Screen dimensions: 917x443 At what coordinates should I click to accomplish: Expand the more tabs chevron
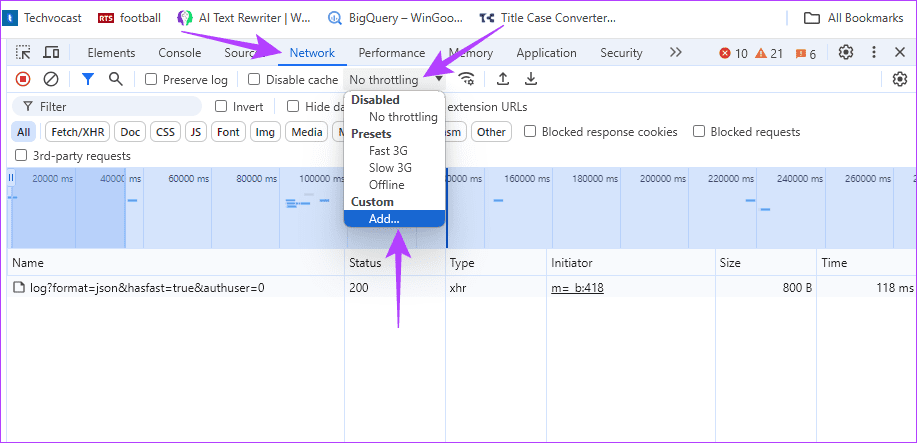676,52
